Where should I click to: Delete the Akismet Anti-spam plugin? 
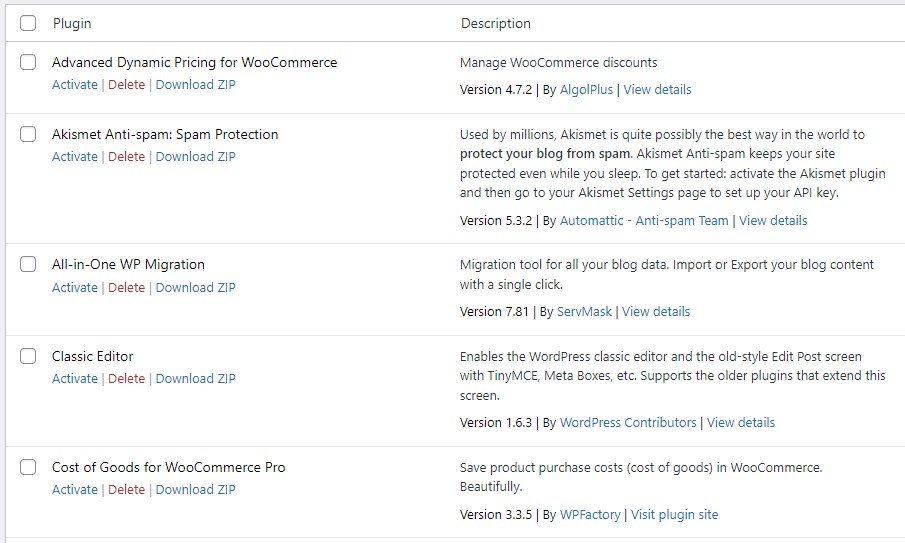126,157
